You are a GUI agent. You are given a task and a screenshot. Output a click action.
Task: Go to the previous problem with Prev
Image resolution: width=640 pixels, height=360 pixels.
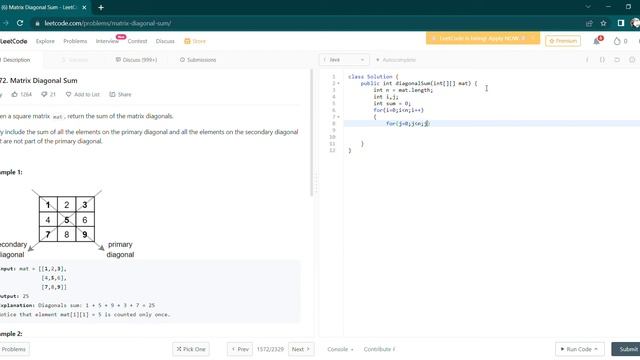tap(240, 349)
